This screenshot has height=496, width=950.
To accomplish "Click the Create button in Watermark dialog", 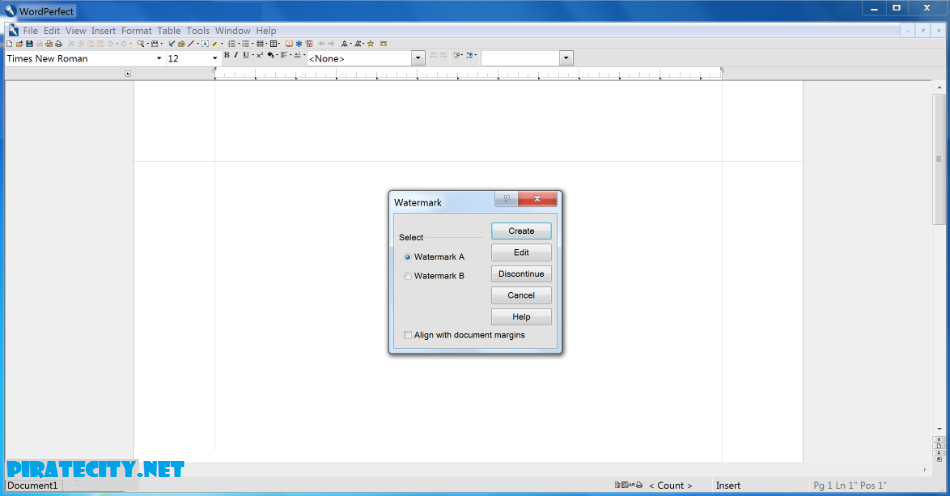I will click(521, 231).
